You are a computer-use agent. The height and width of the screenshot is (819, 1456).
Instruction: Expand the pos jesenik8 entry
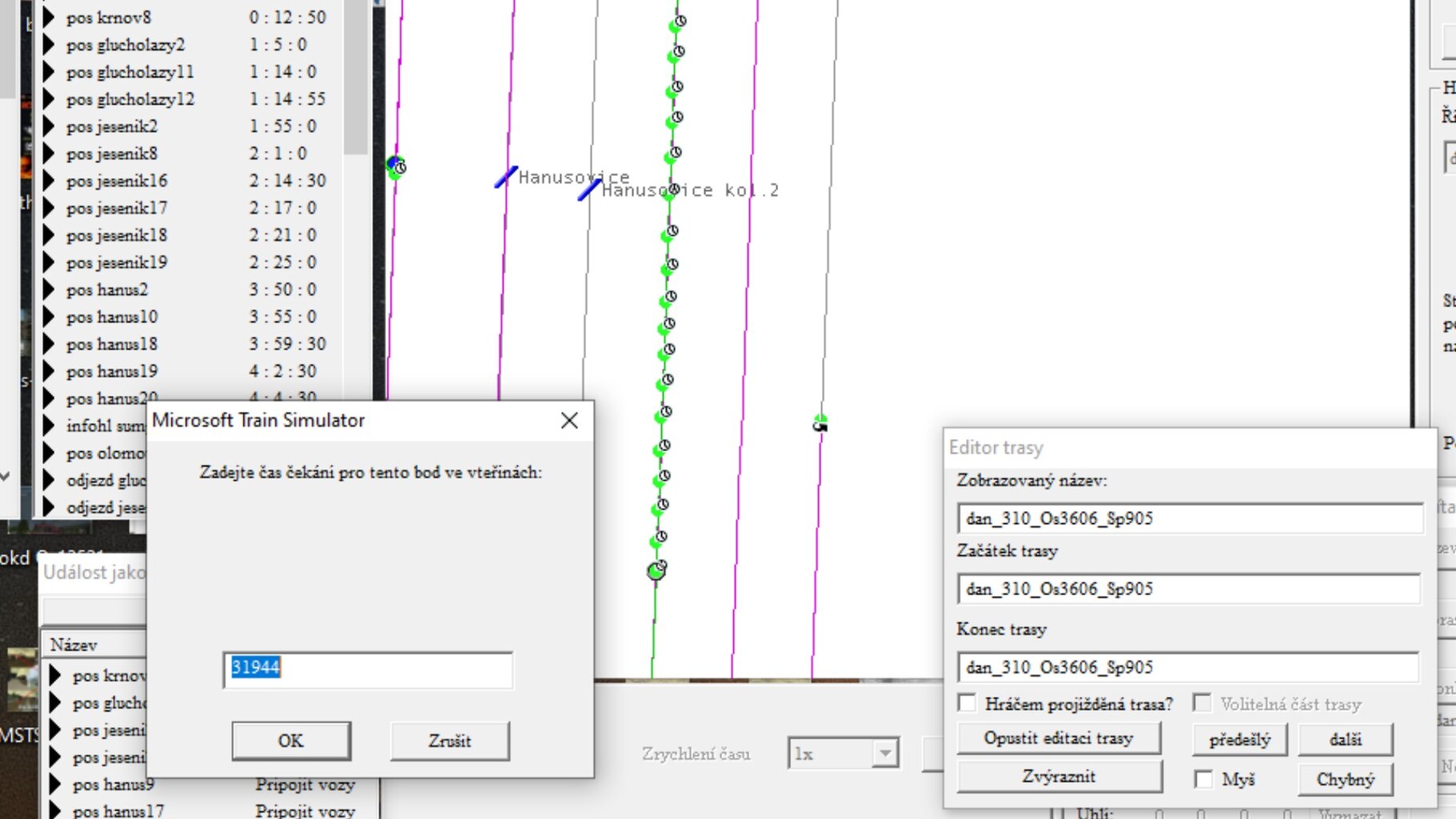pyautogui.click(x=50, y=153)
